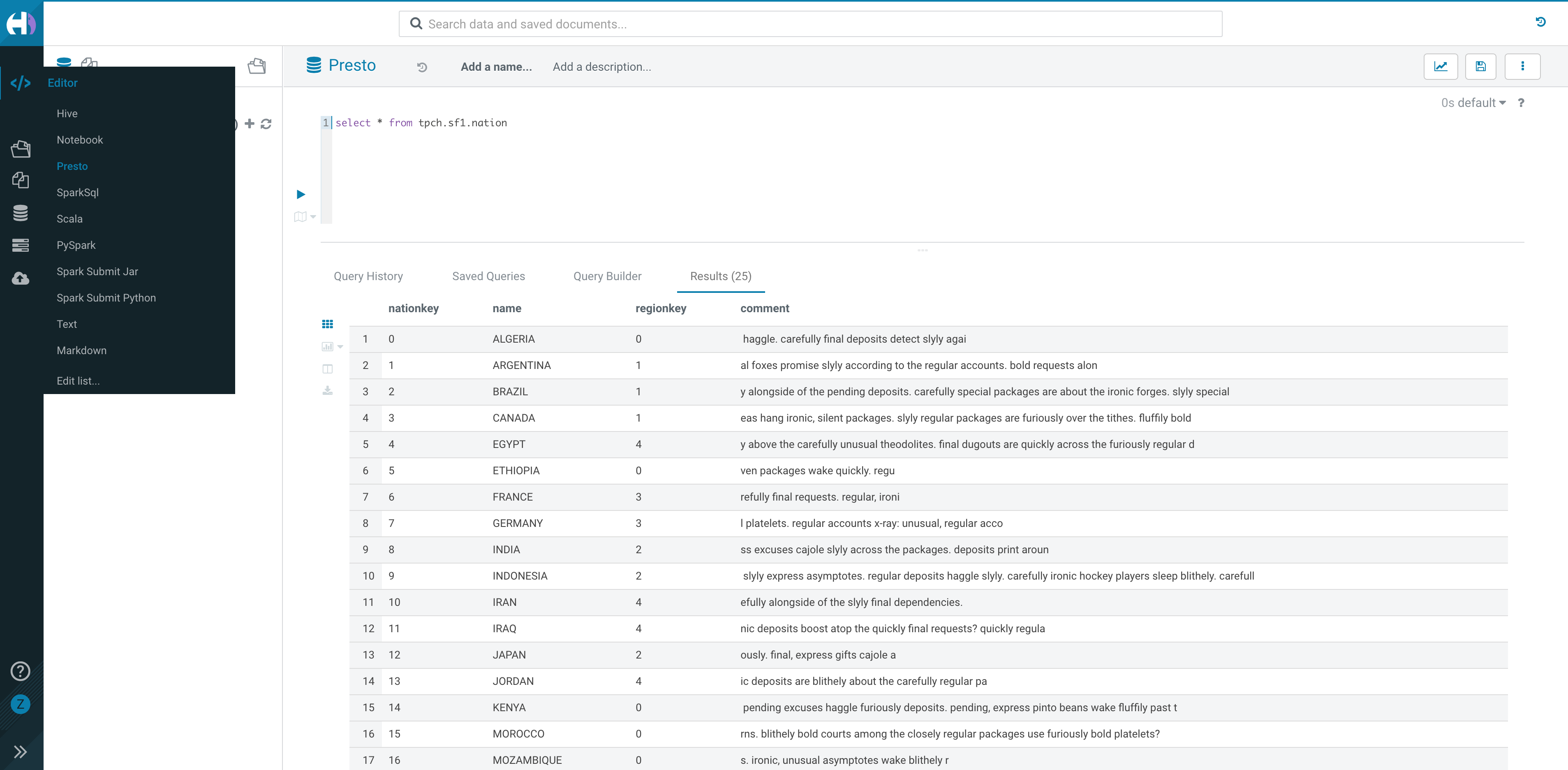Download results using download icon
Viewport: 1568px width, 770px height.
pyautogui.click(x=328, y=390)
